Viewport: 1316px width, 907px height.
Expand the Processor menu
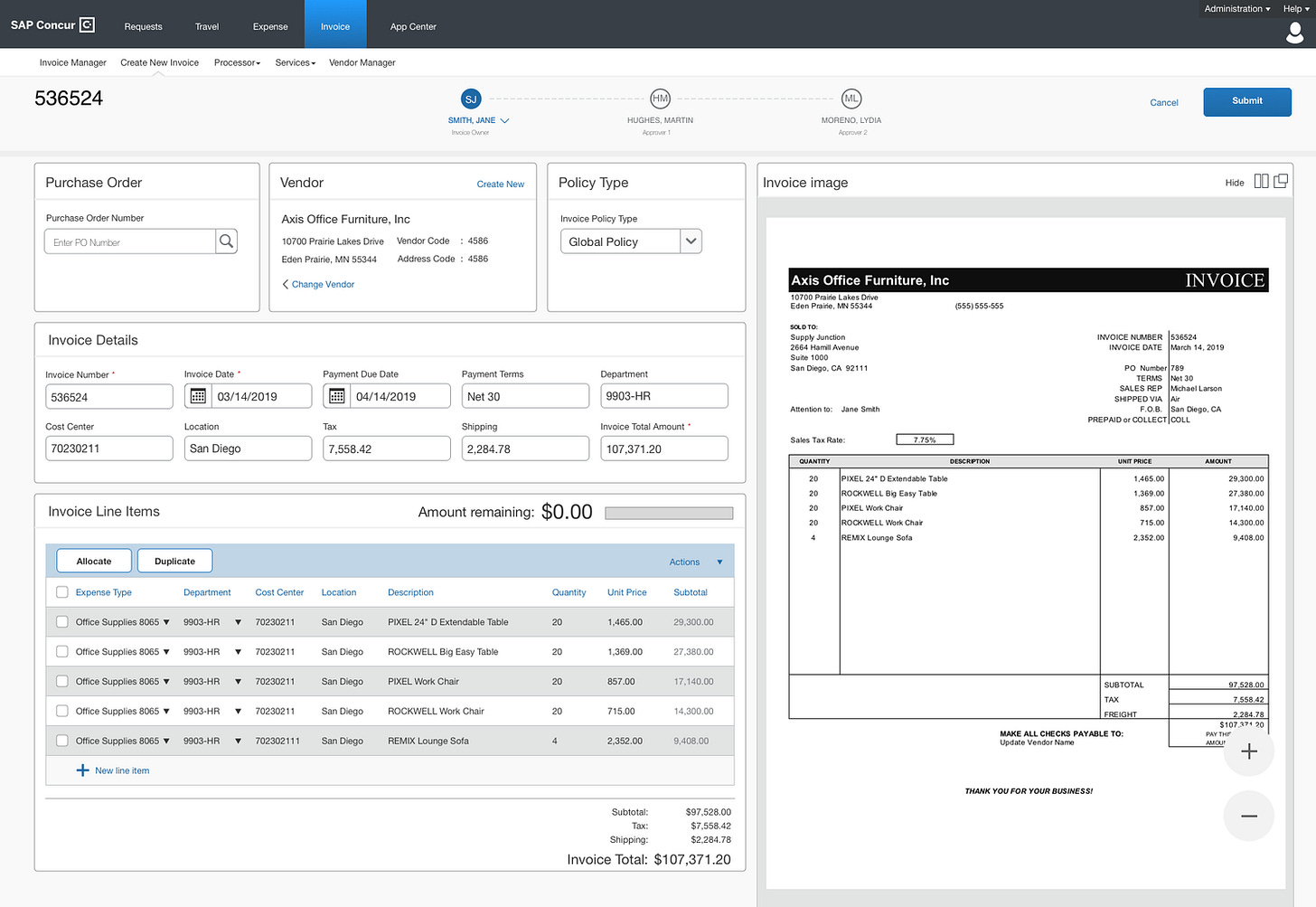click(237, 62)
